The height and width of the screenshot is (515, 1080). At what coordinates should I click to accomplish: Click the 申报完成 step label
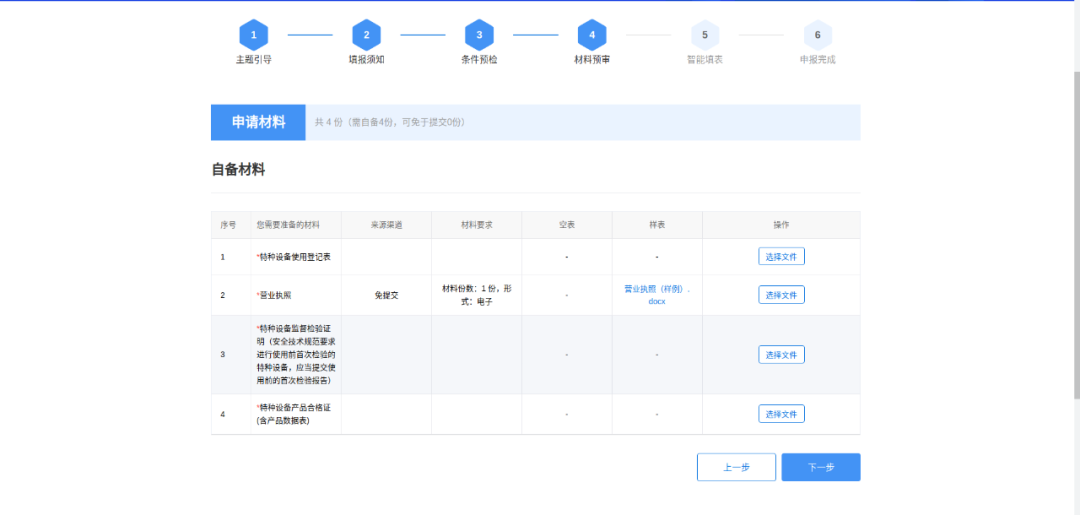pos(817,60)
